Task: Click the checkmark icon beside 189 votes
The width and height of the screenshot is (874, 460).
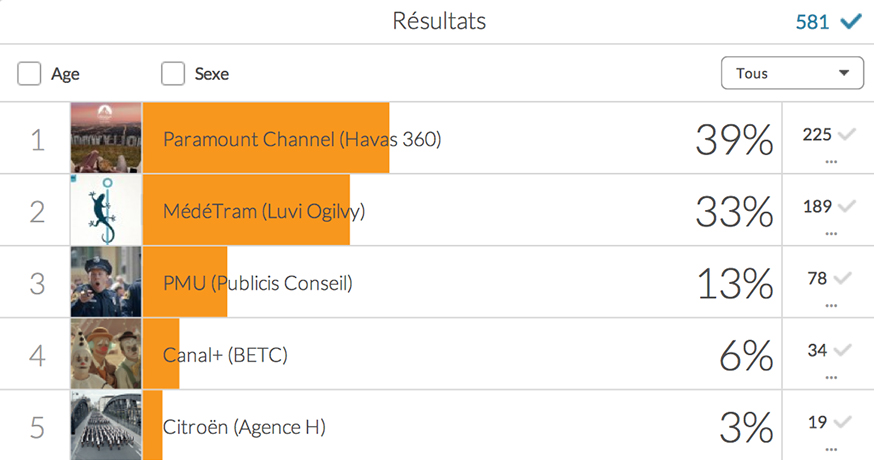Action: (x=846, y=206)
